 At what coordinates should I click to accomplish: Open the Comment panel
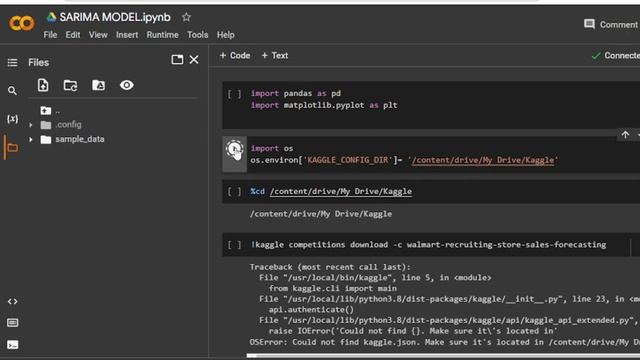tap(611, 24)
